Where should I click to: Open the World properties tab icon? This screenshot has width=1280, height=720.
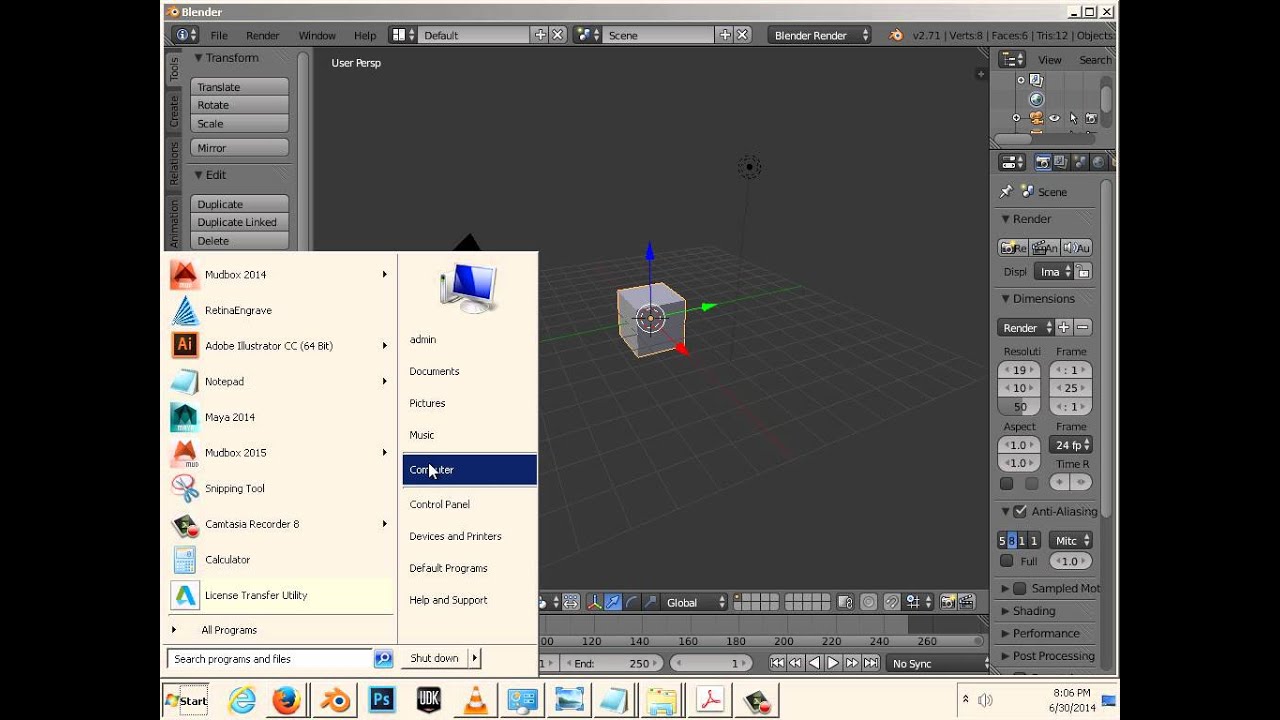click(1097, 162)
